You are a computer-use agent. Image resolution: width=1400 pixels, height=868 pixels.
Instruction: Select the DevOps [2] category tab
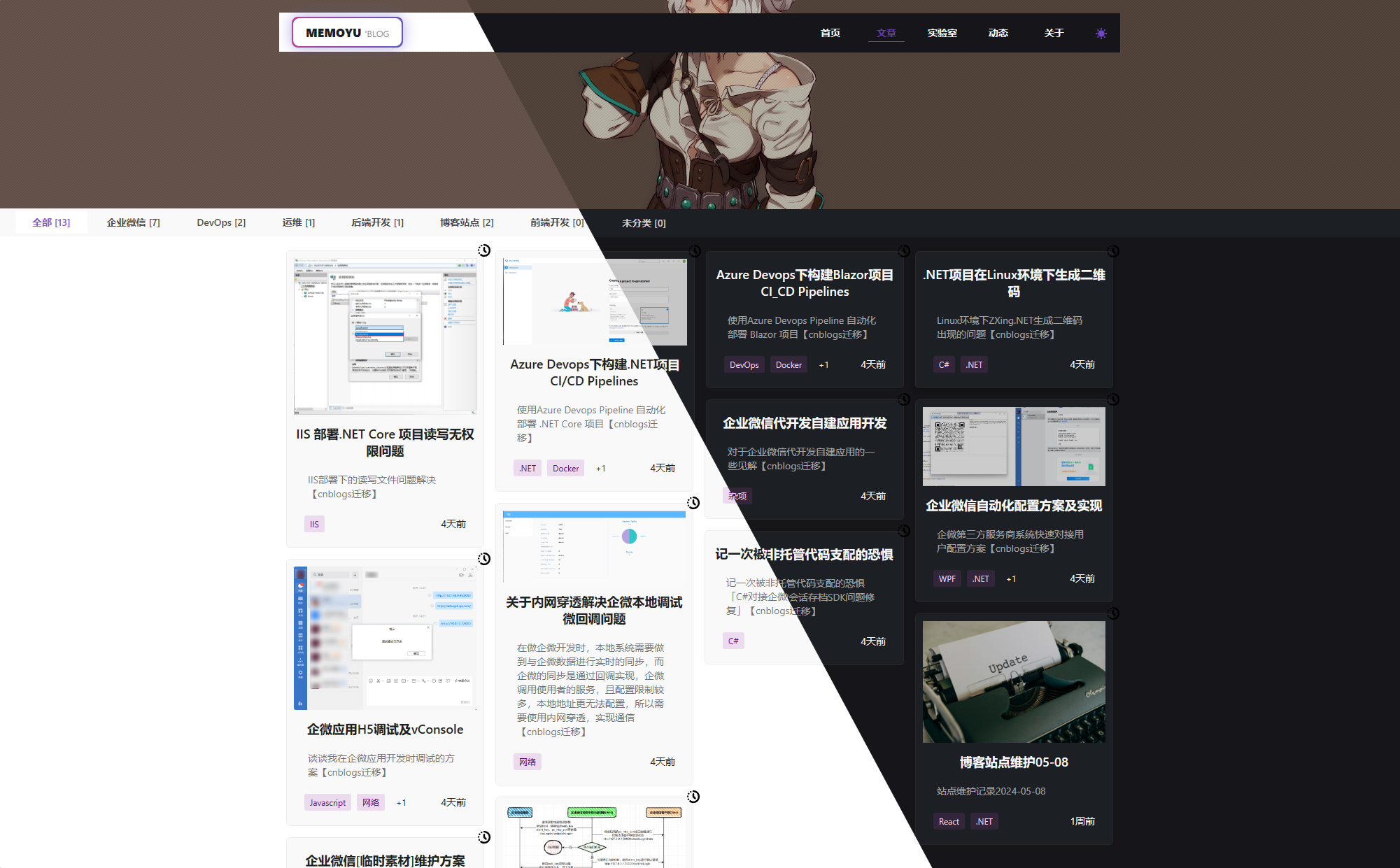(221, 222)
